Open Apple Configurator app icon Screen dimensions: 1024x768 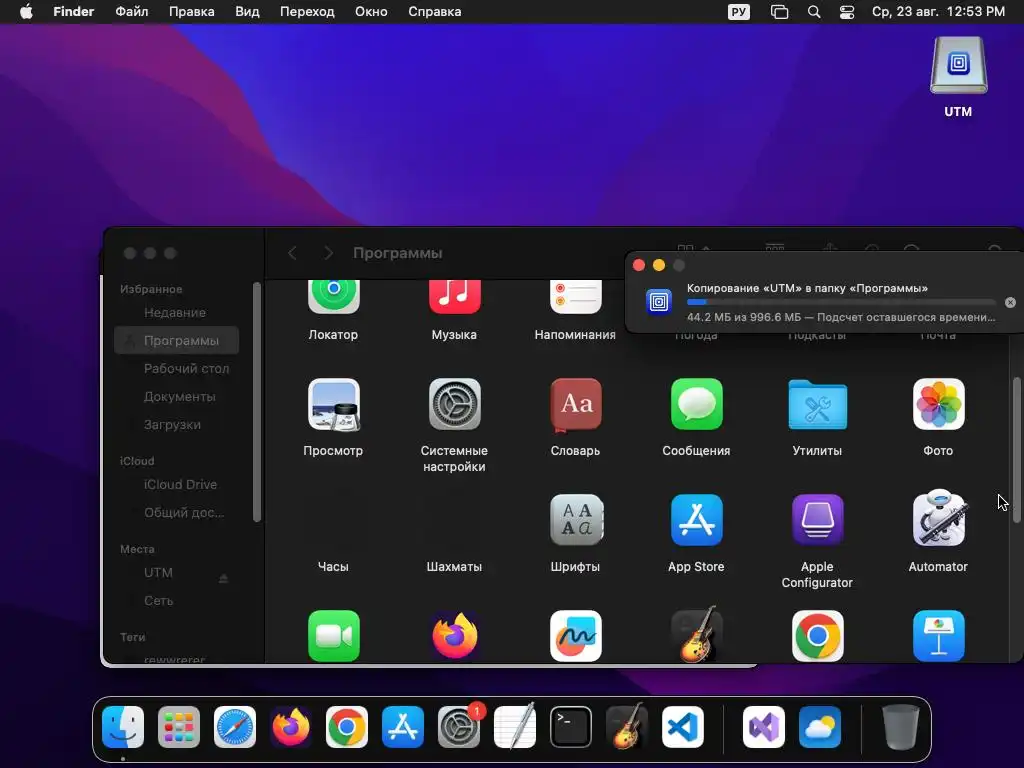pyautogui.click(x=817, y=520)
